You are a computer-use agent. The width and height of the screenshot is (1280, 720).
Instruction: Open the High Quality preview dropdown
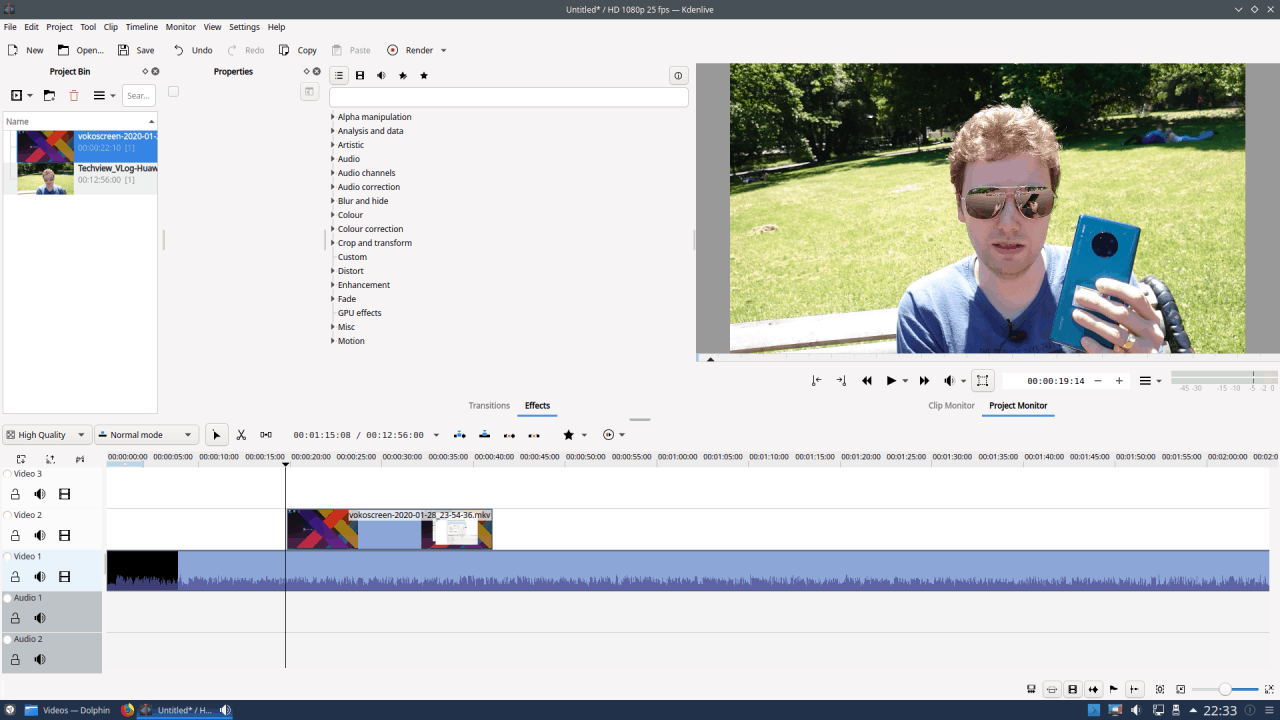46,435
